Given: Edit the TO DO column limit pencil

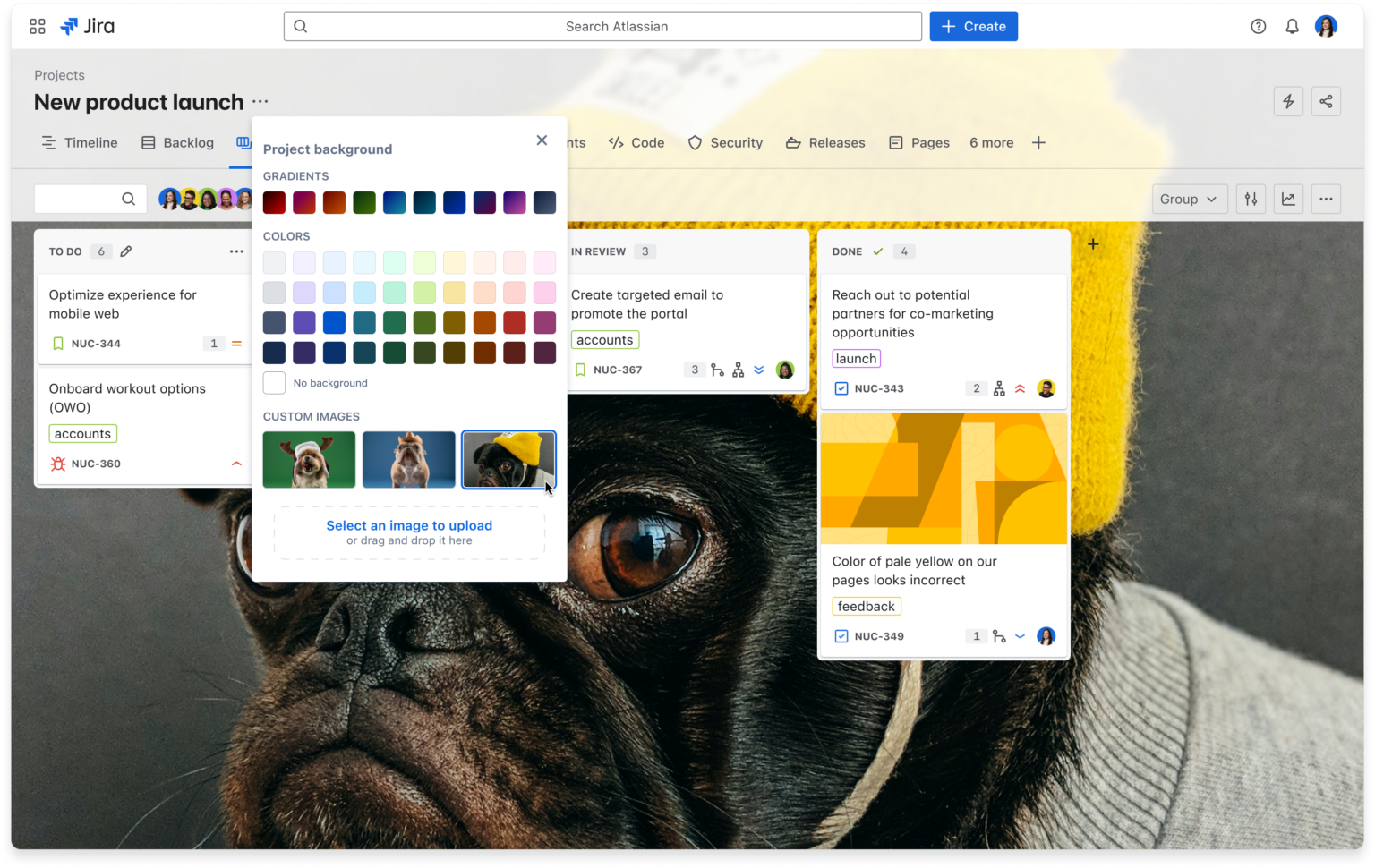Looking at the screenshot, I should point(126,251).
